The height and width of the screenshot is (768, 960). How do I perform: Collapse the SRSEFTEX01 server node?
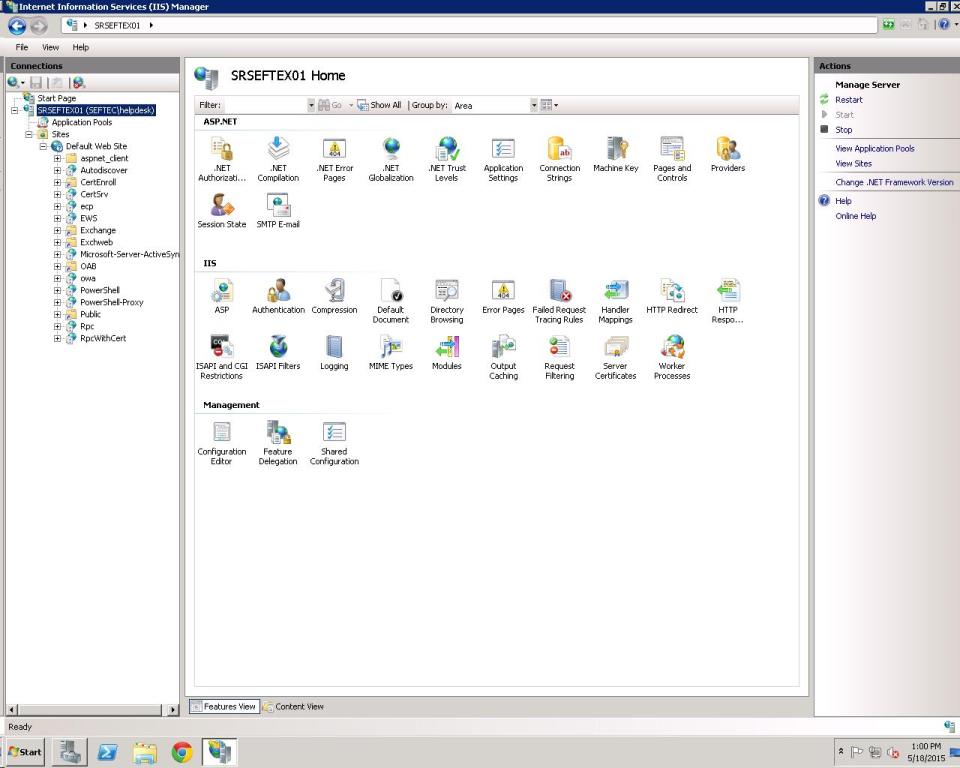tap(15, 110)
